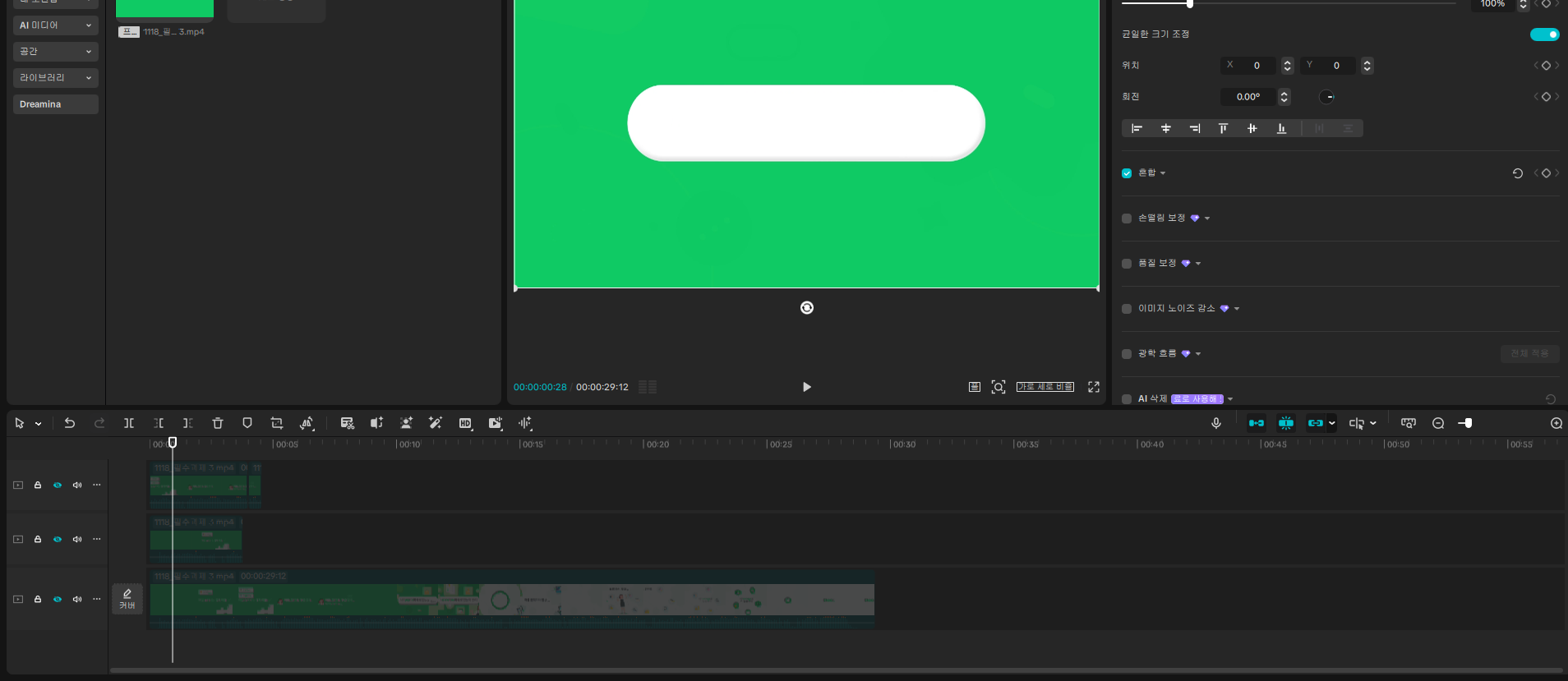
Task: Expand the 손떨림 보정 section arrow
Action: click(x=1207, y=219)
